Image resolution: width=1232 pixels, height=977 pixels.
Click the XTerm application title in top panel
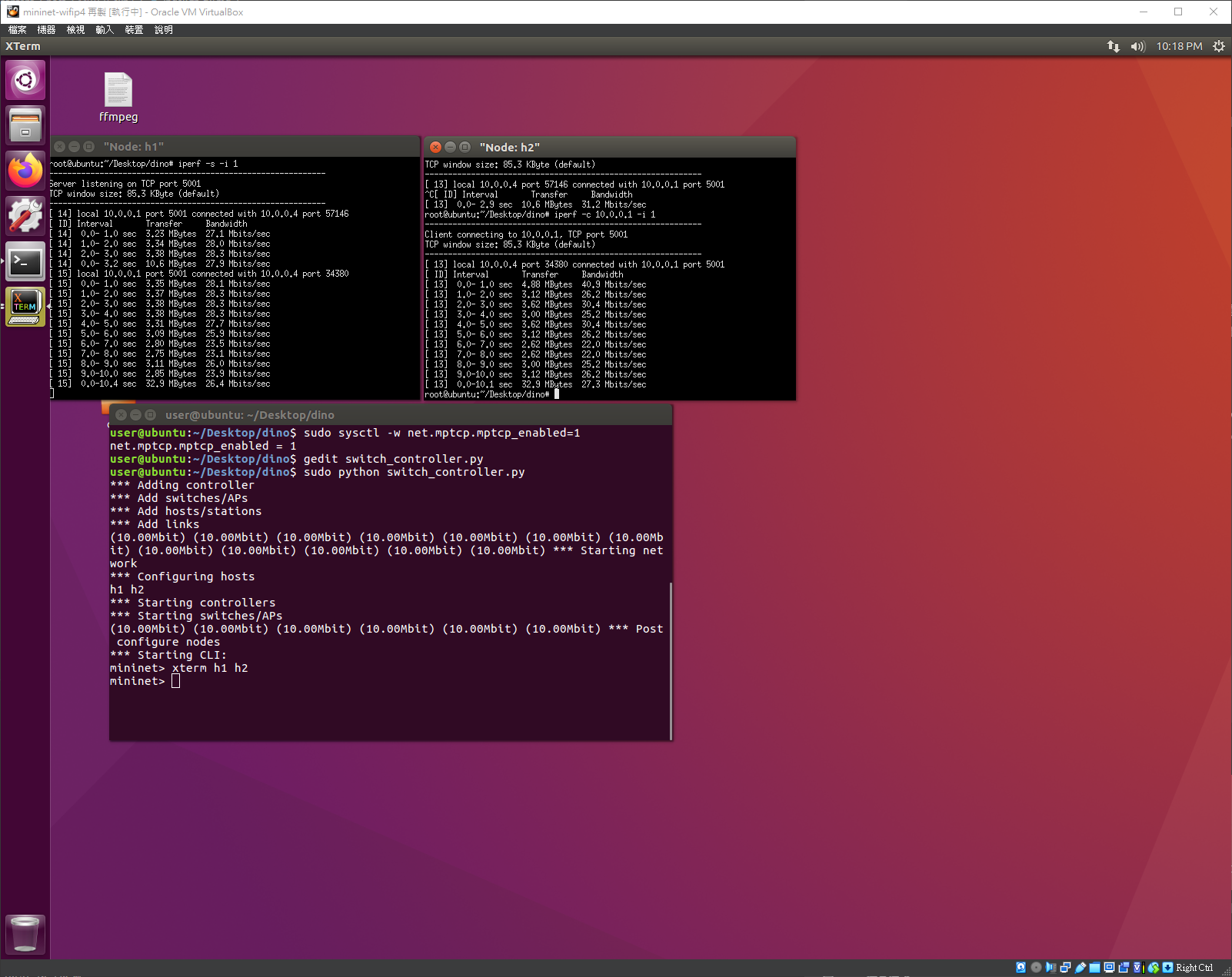pyautogui.click(x=23, y=46)
